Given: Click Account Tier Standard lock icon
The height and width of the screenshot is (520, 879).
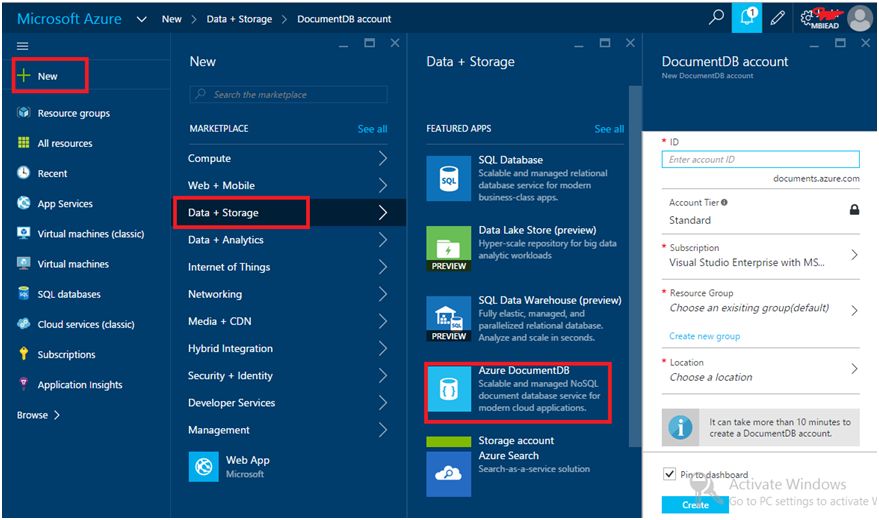Looking at the screenshot, I should click(854, 210).
